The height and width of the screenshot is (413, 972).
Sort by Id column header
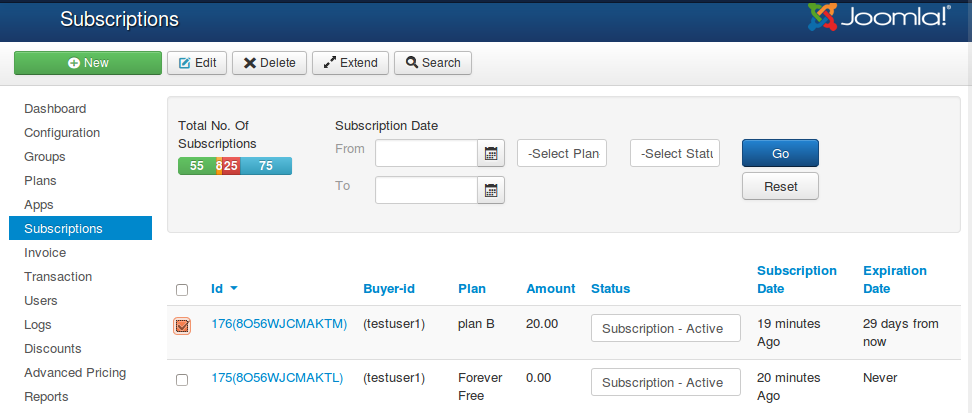click(x=217, y=288)
